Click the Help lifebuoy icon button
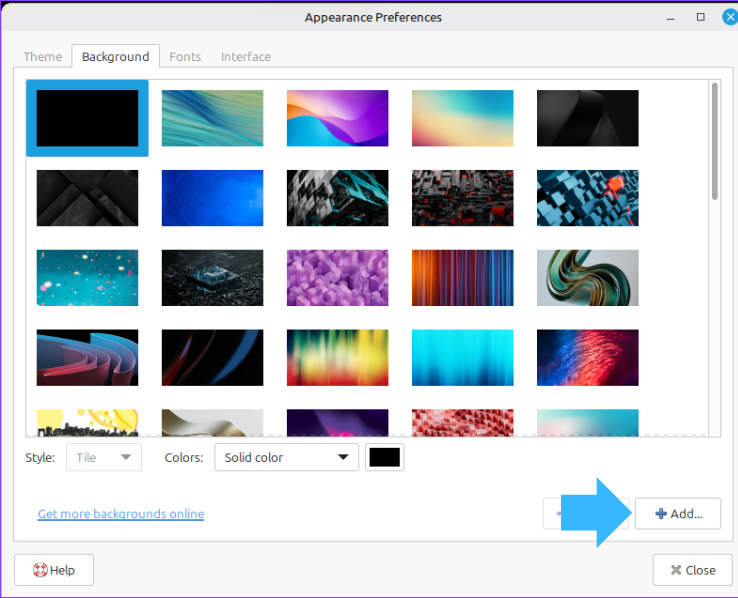Image resolution: width=738 pixels, height=598 pixels. coord(54,570)
